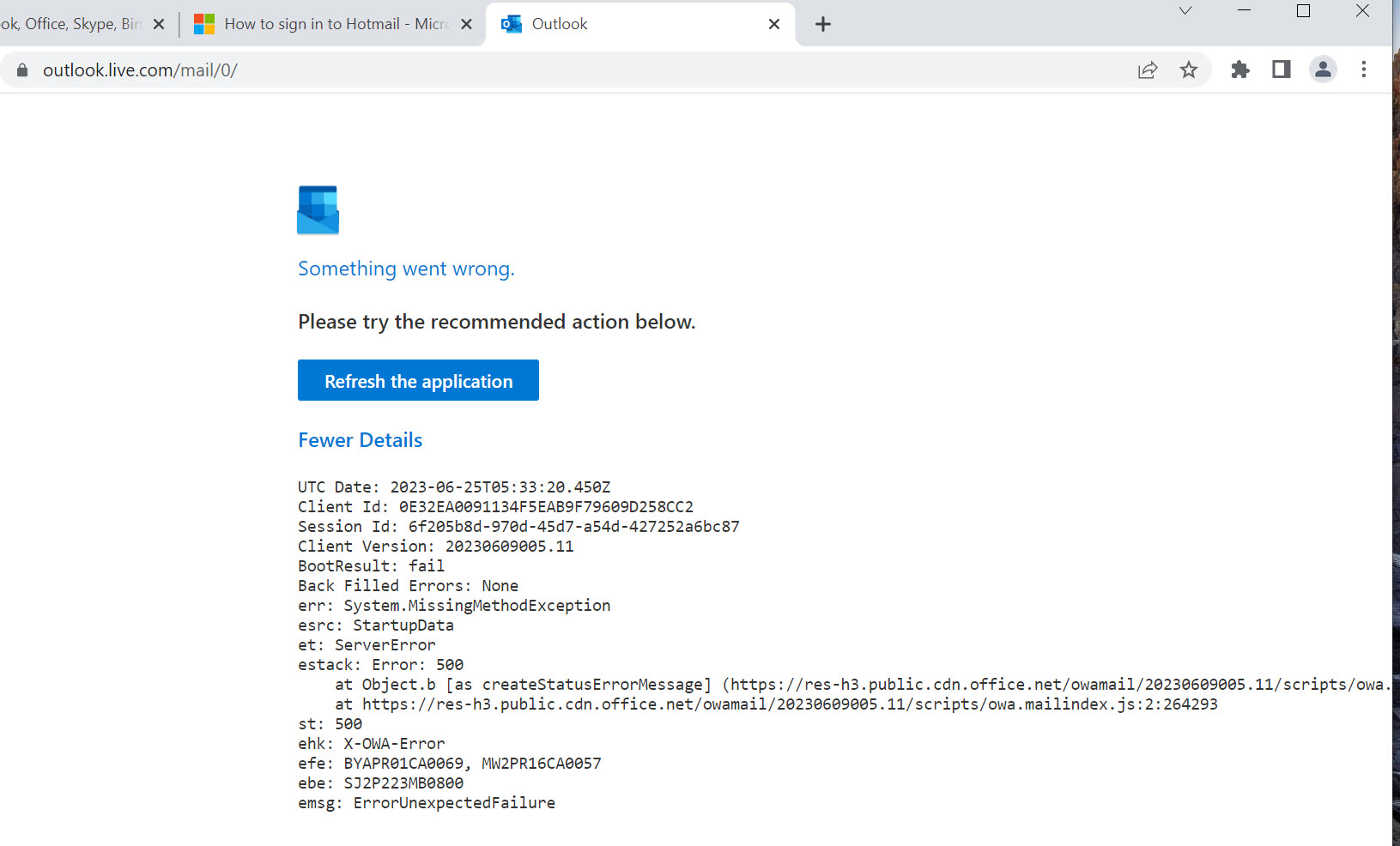Click the ehk: X-OWA-Error line

point(371,744)
